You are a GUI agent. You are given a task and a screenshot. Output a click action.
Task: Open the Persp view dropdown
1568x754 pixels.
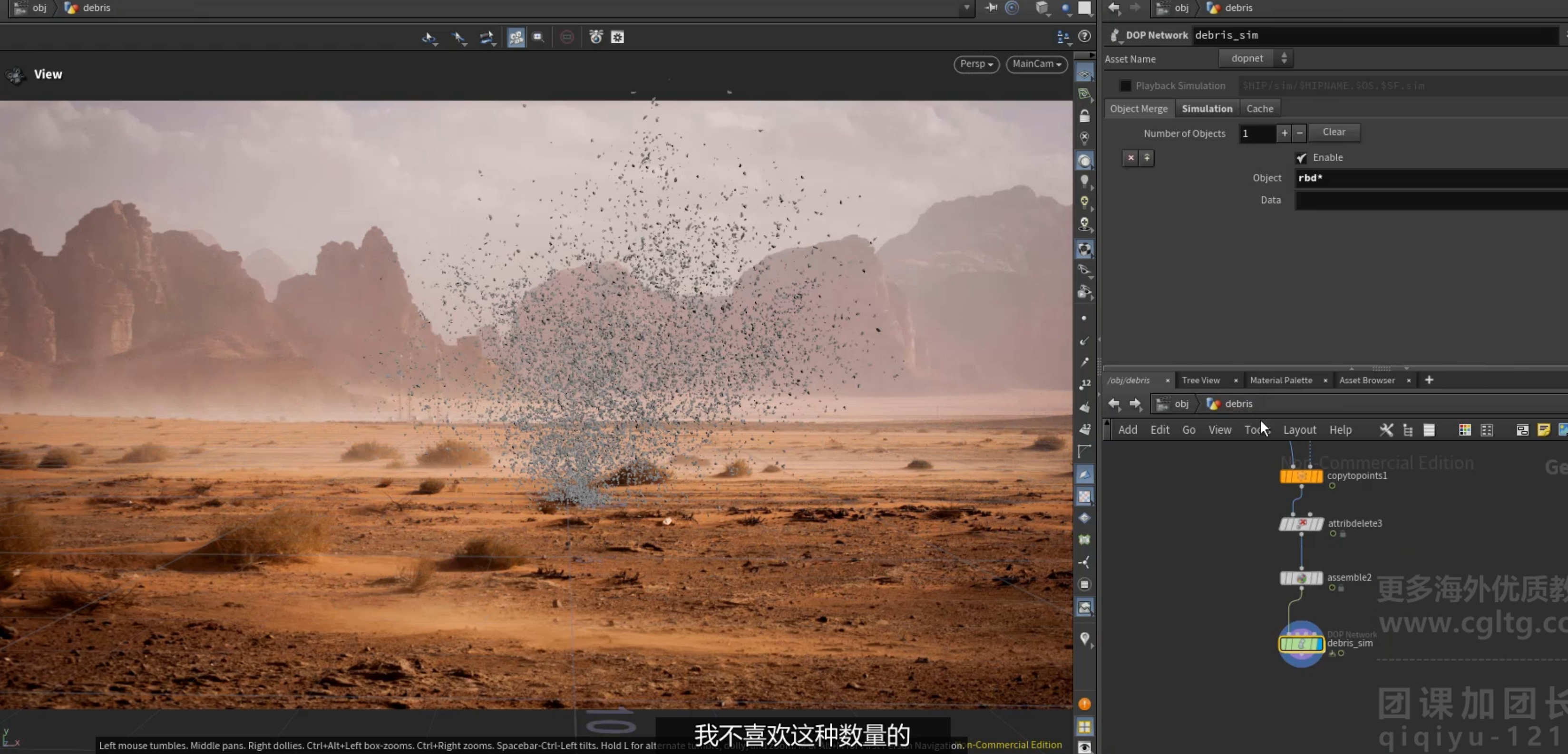(x=976, y=64)
